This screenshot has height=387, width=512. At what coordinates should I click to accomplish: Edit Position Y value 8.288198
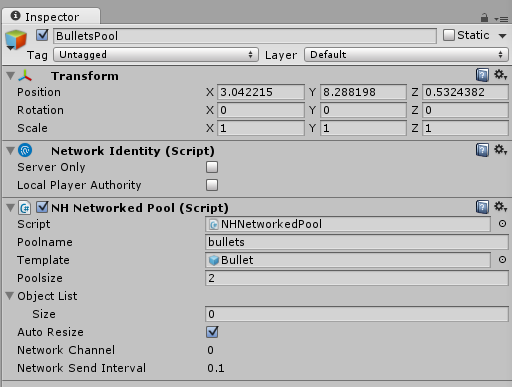[363, 92]
